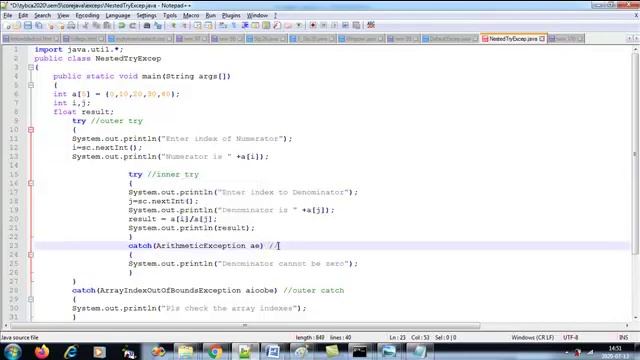
Task: Open the Macro menu
Action: [x=191, y=16]
